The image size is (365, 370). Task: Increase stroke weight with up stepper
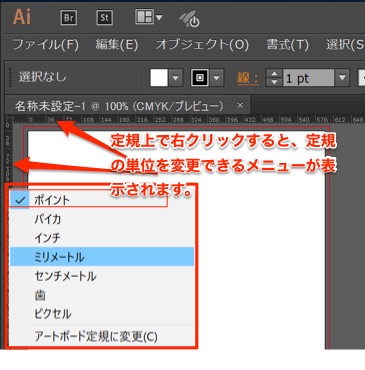click(274, 74)
